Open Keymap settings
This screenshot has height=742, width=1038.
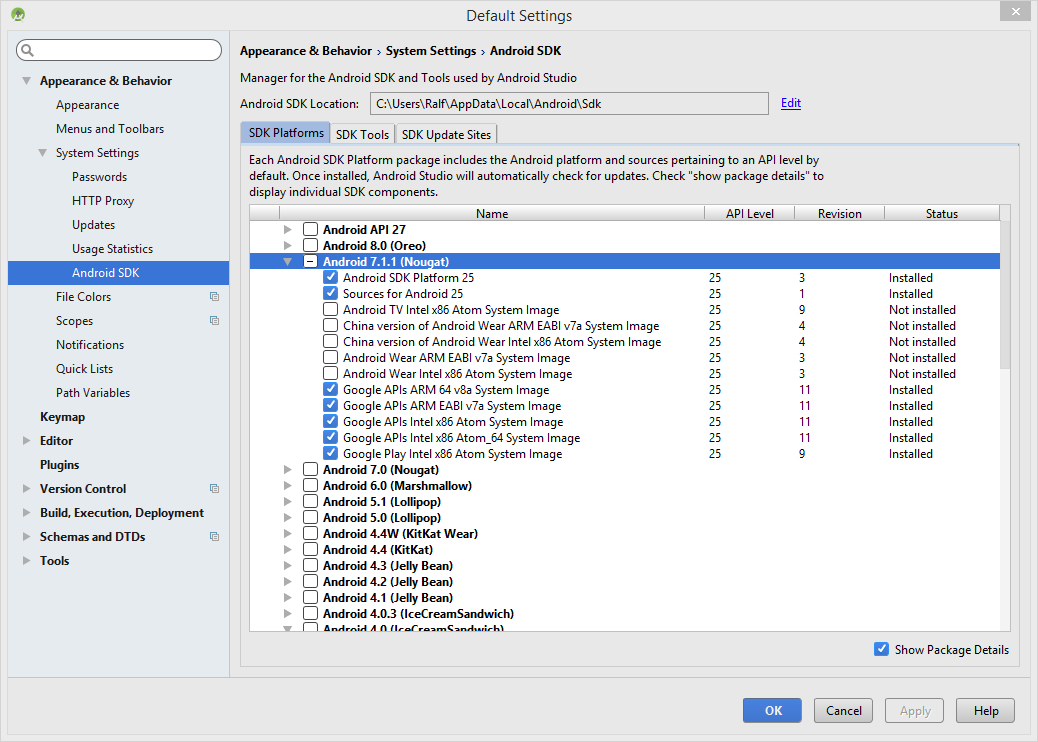click(x=62, y=417)
